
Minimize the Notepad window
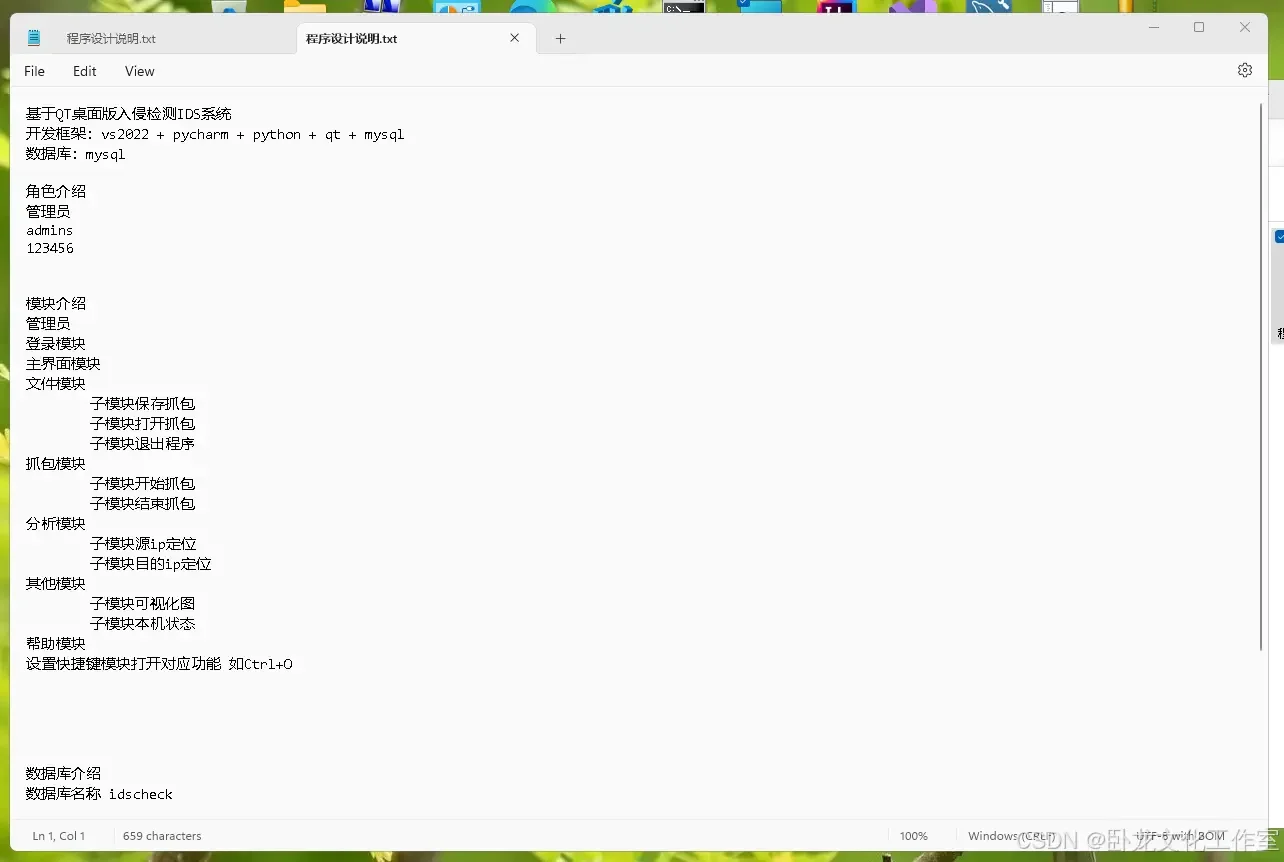click(x=1154, y=27)
